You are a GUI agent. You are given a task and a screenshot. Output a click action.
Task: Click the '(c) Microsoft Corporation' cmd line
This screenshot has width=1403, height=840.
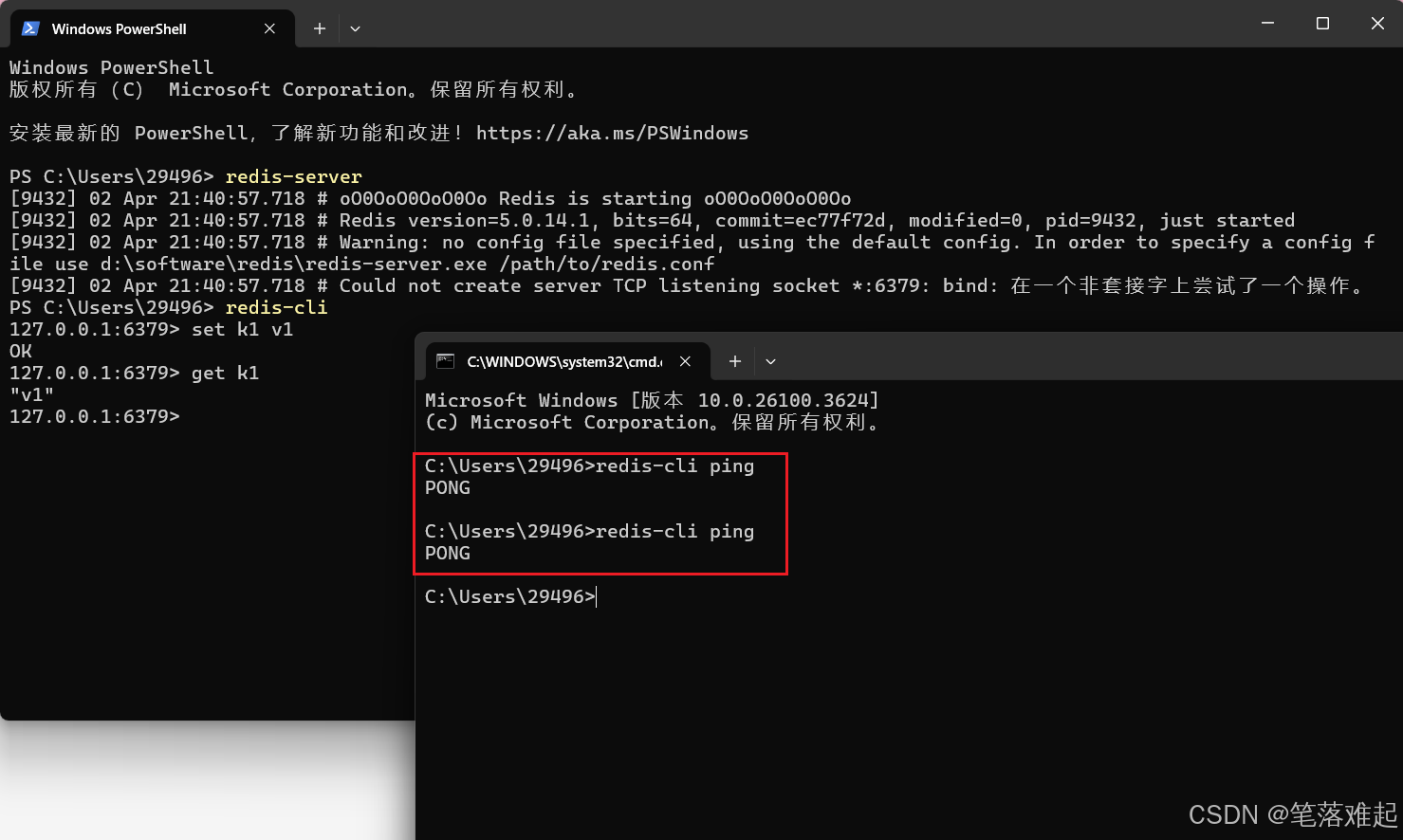pos(653,422)
